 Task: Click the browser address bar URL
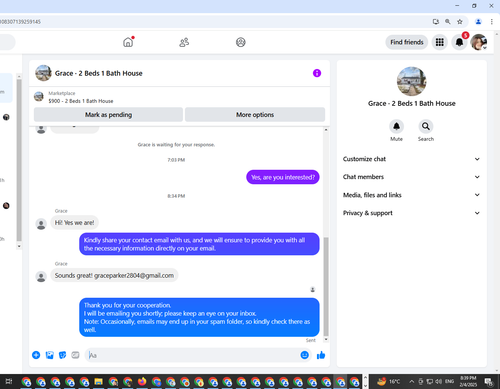pyautogui.click(x=20, y=22)
